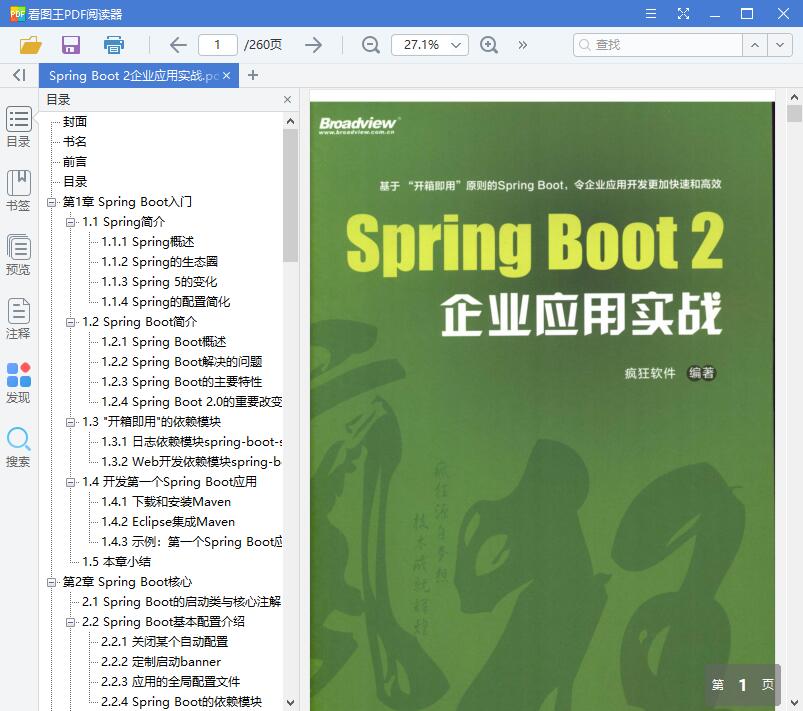Go to 2.2.1 关闭某个自动配置
803x711 pixels.
coord(164,641)
